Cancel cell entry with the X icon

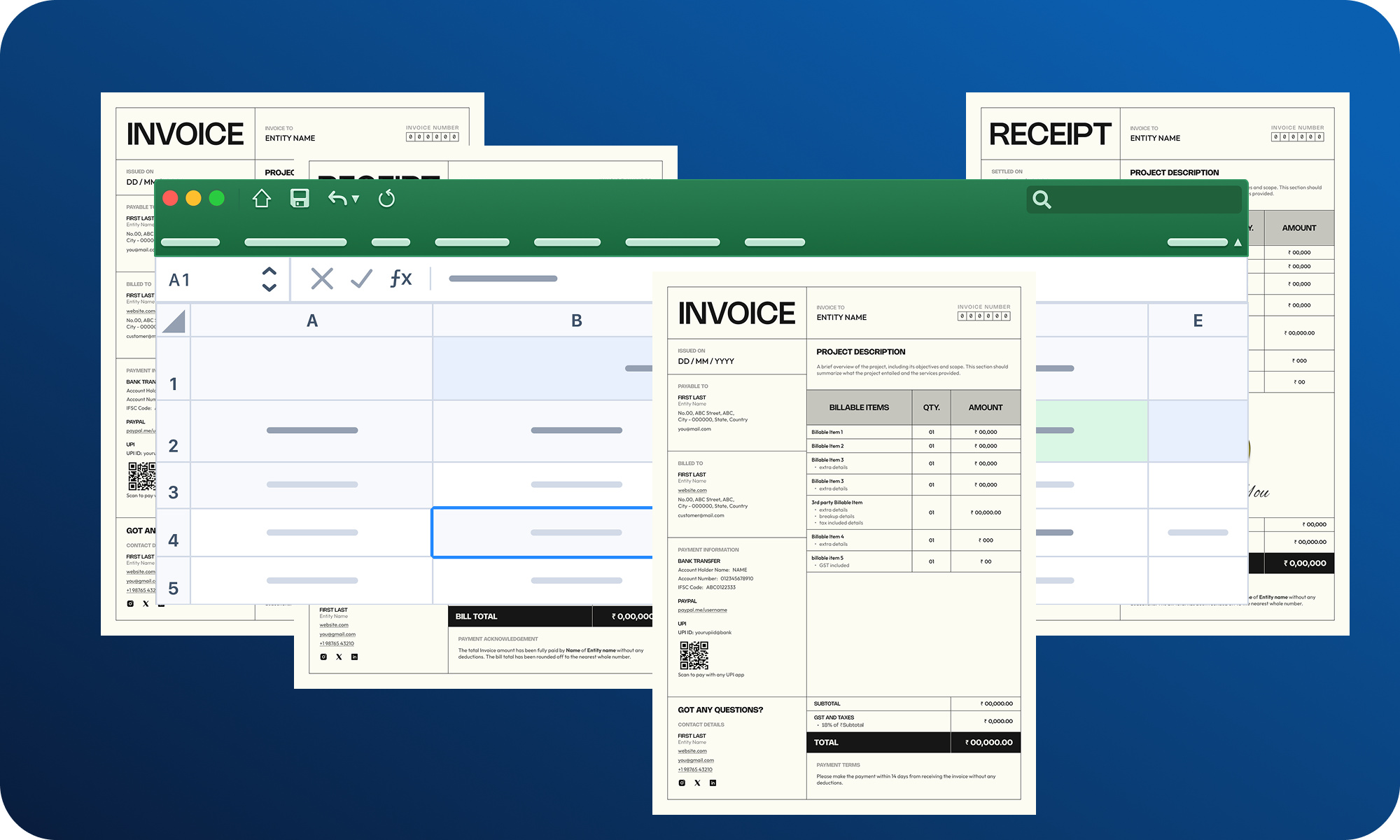coord(321,279)
